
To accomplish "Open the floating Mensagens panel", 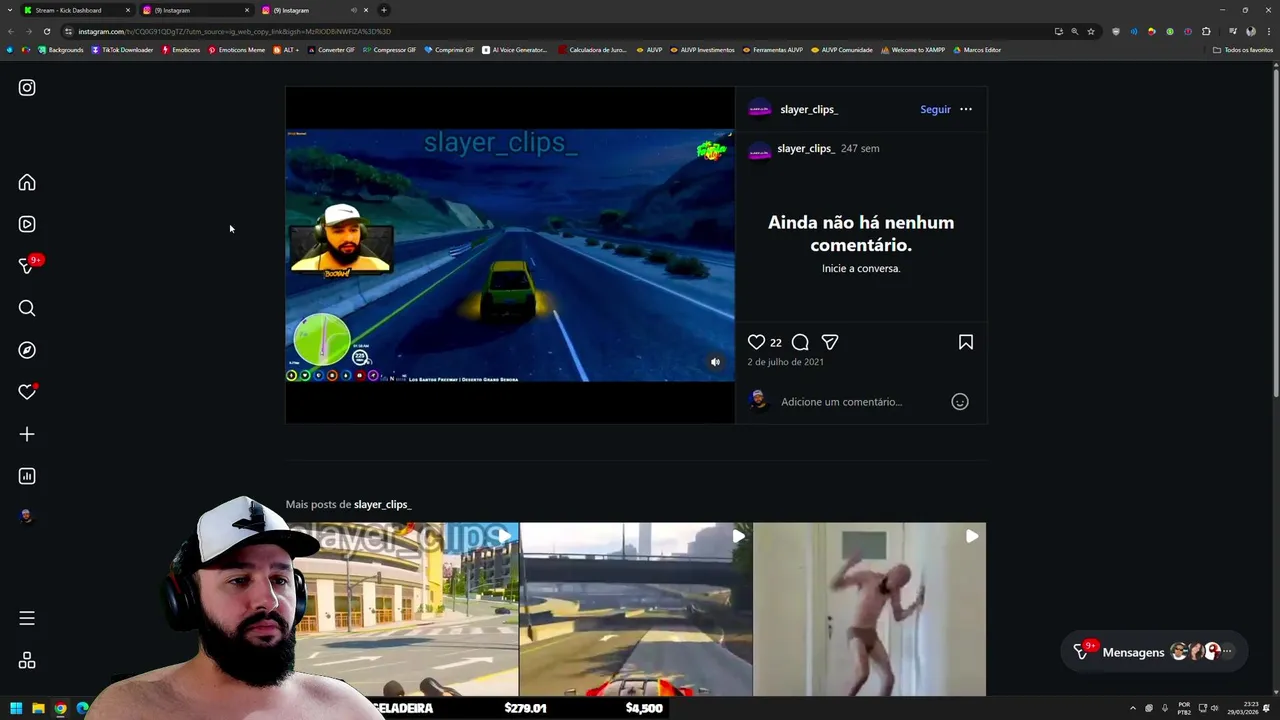I will tap(1154, 651).
